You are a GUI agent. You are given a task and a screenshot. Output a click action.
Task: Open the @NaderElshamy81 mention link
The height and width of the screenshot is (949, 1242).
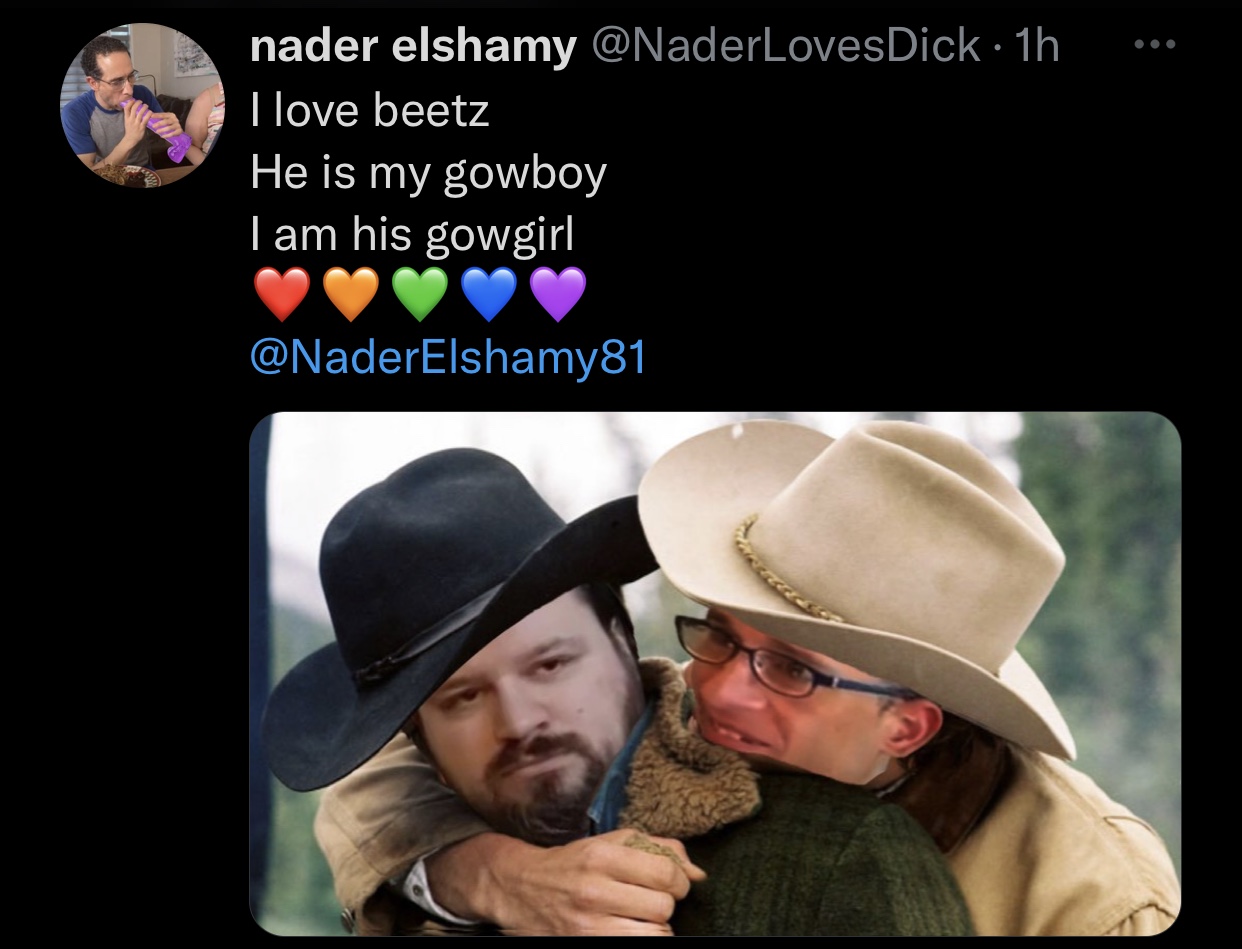coord(449,357)
